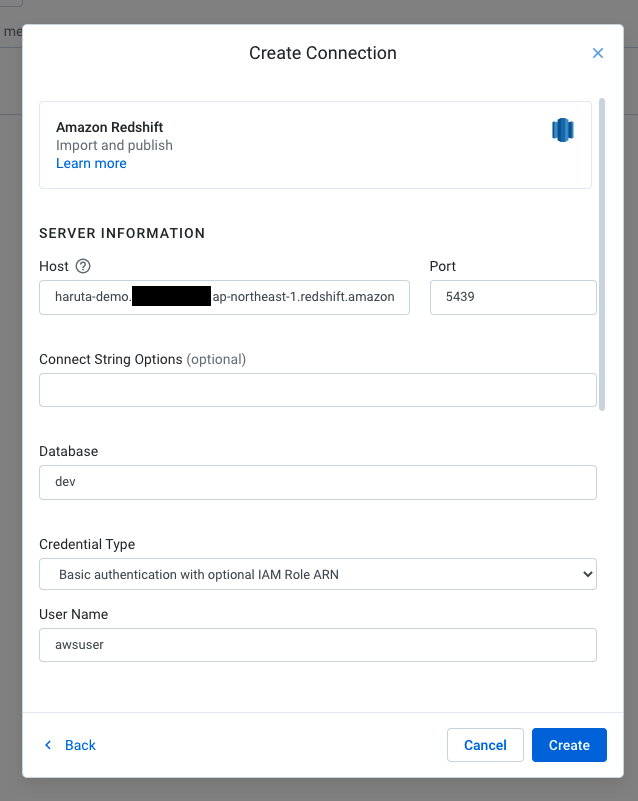638x801 pixels.
Task: Open the Credential Type dropdown
Action: coord(318,574)
